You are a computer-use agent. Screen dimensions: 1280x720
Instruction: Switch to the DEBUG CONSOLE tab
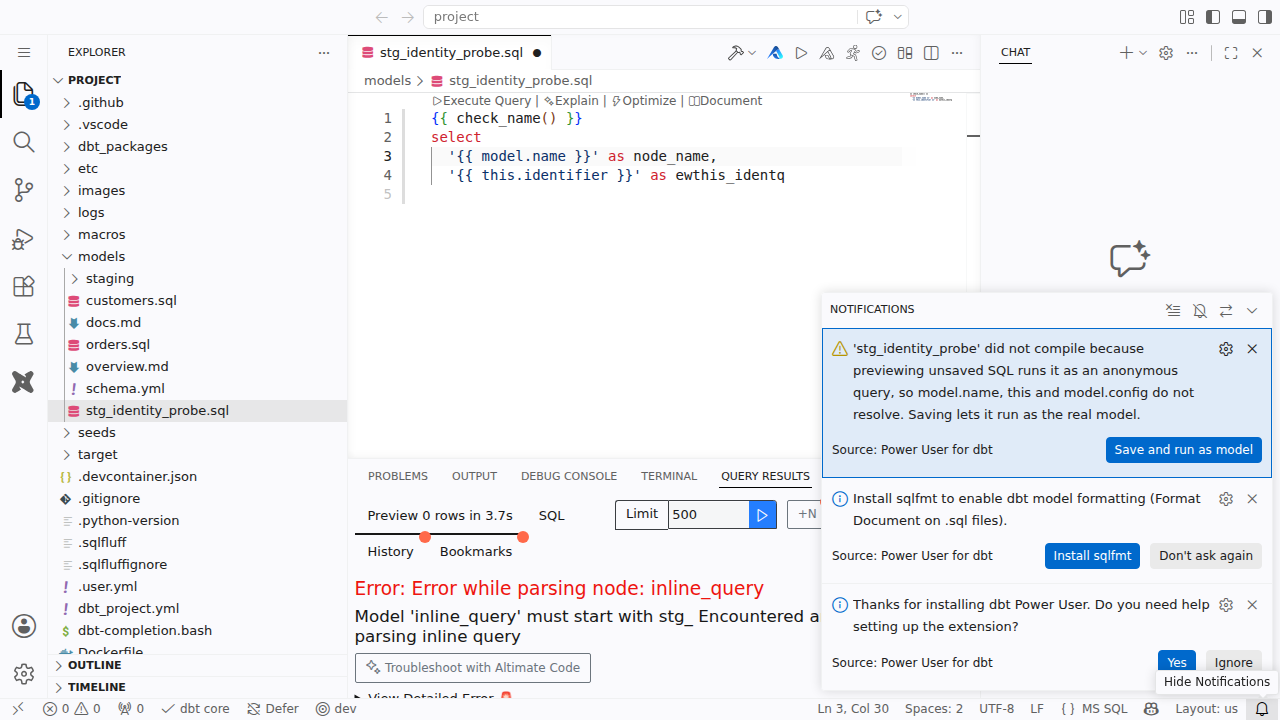coord(569,476)
